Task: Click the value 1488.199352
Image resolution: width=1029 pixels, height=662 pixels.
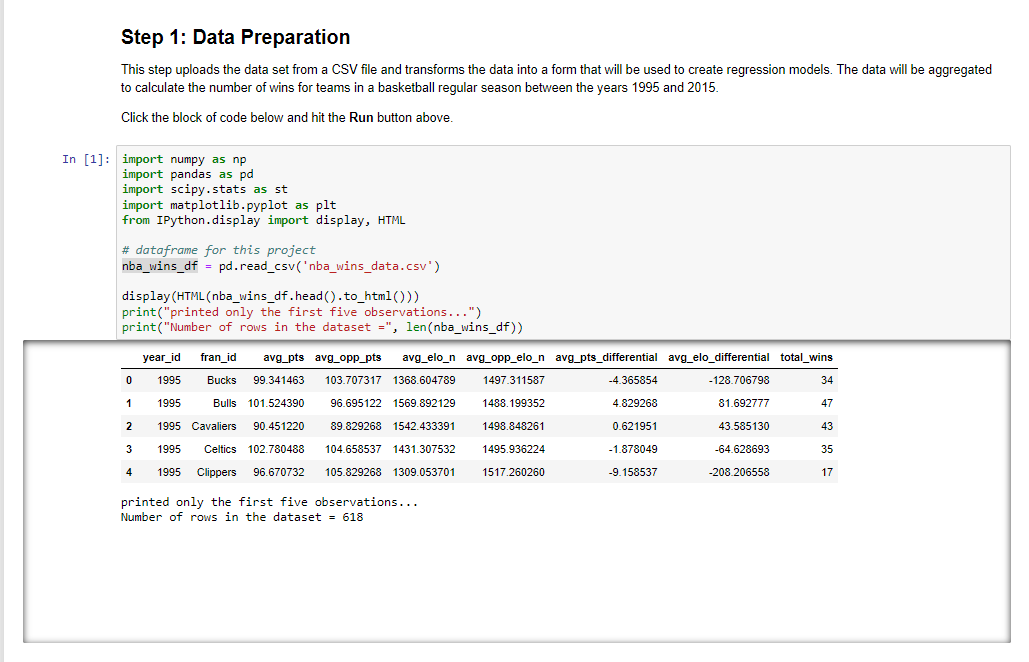Action: pos(514,403)
